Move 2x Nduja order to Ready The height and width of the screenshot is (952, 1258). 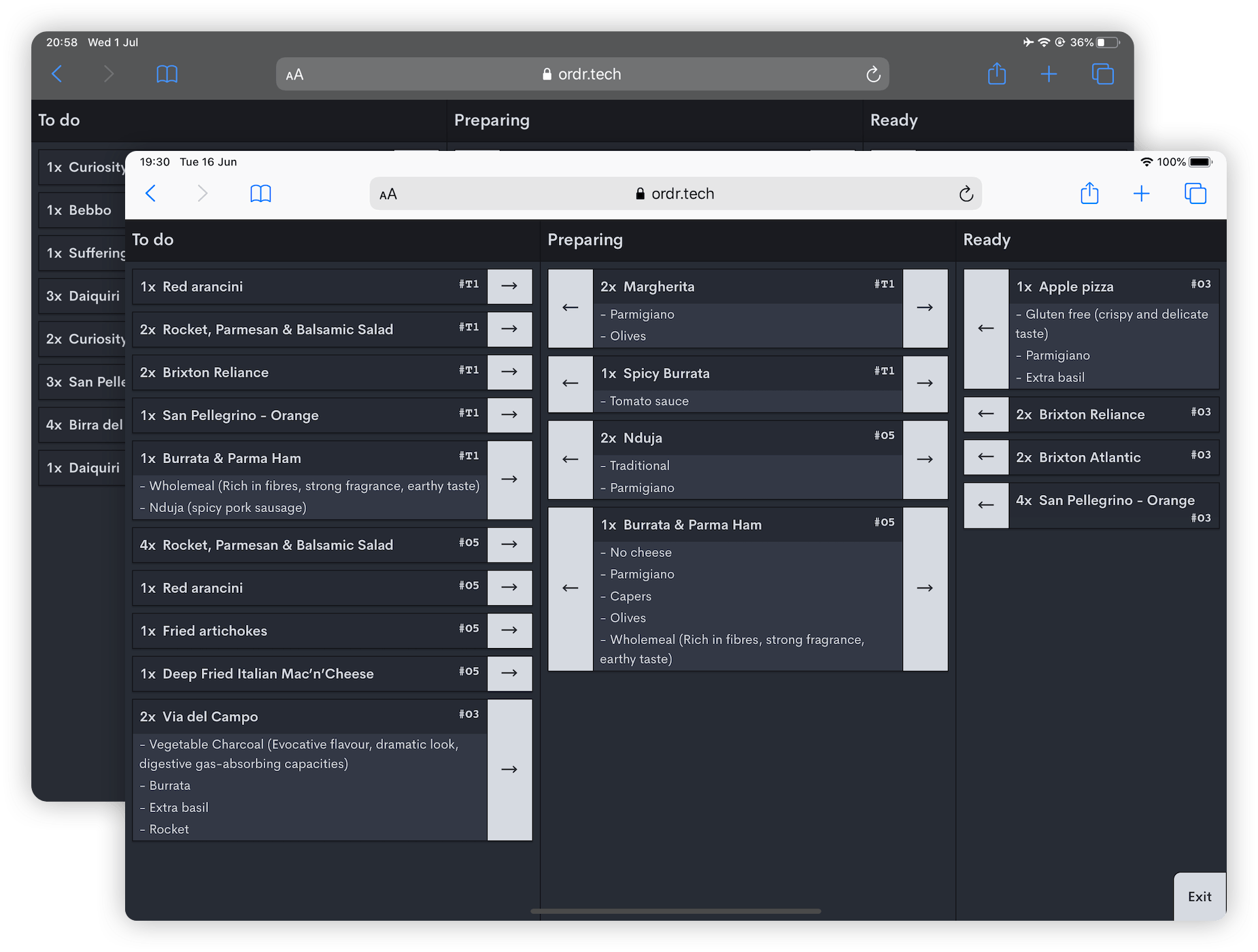925,460
